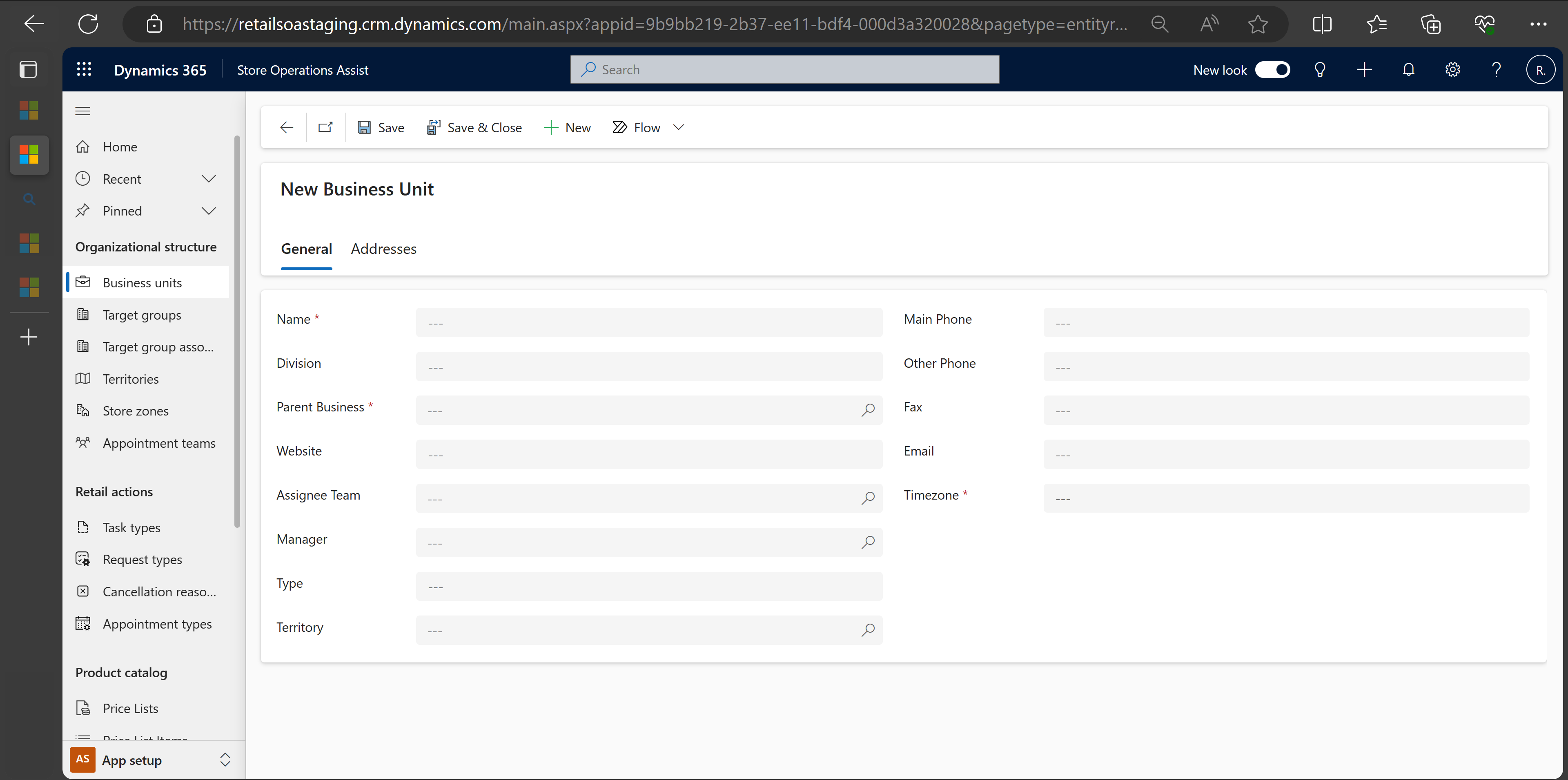
Task: Click the back navigation arrow
Action: 286,126
